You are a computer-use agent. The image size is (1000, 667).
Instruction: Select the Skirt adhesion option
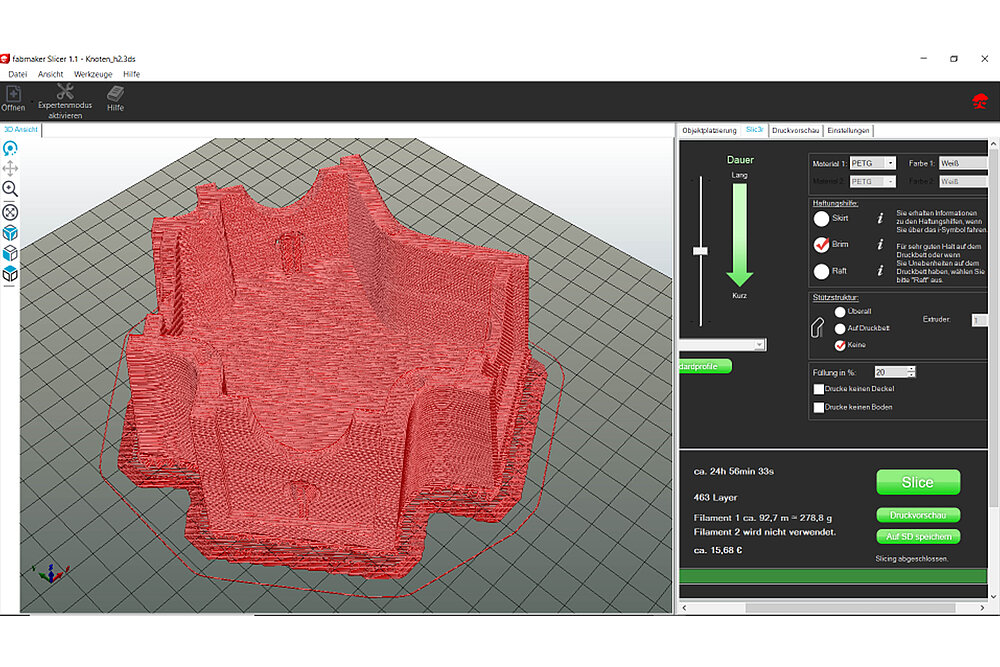[821, 217]
